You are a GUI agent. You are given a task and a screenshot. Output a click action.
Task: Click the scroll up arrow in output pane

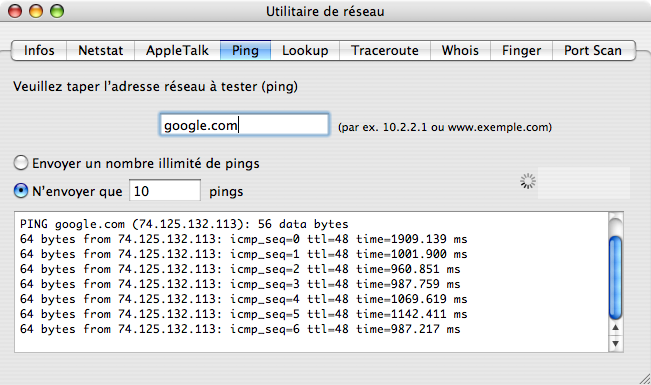pos(615,328)
